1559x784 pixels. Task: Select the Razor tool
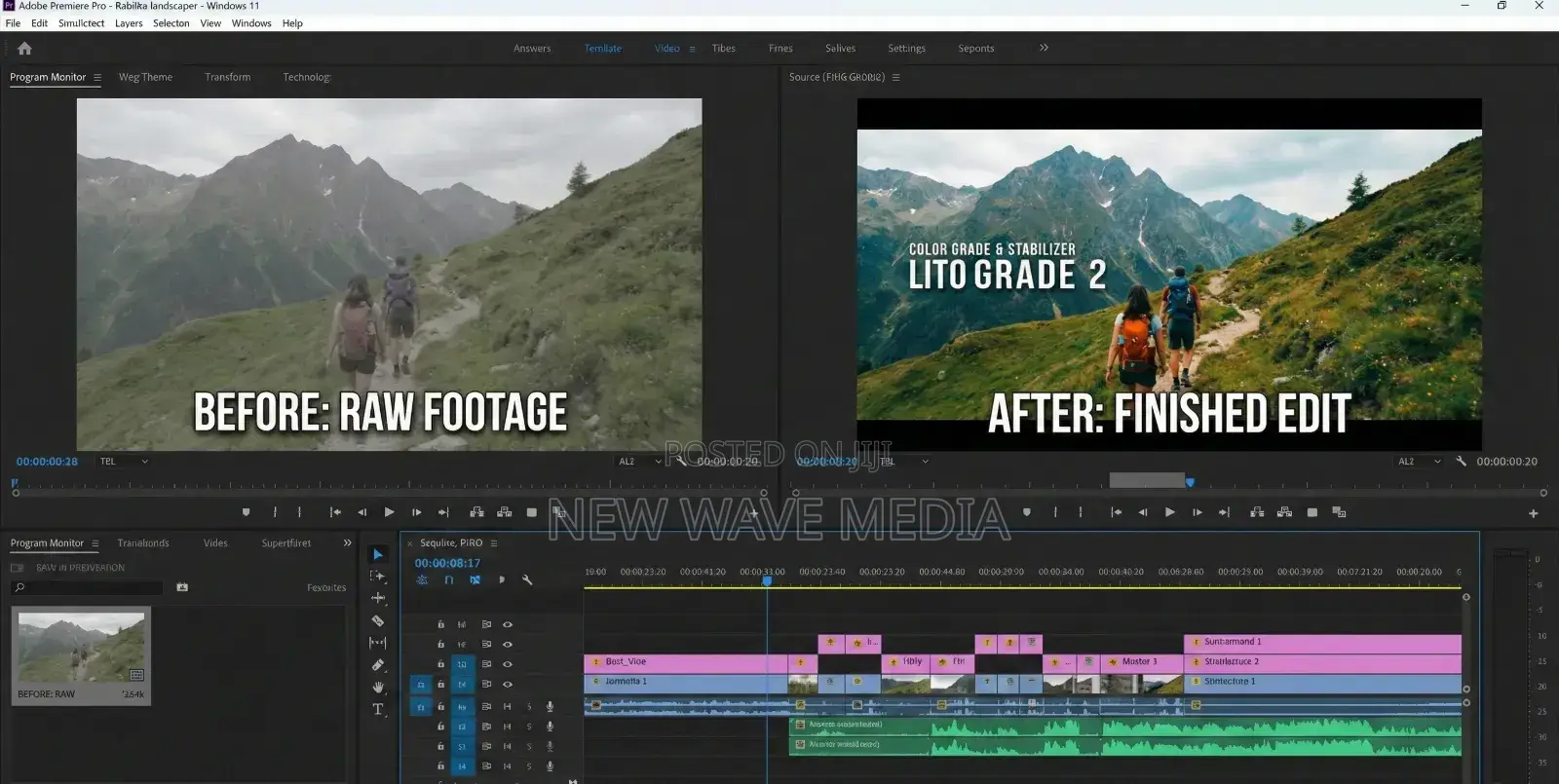[x=378, y=620]
